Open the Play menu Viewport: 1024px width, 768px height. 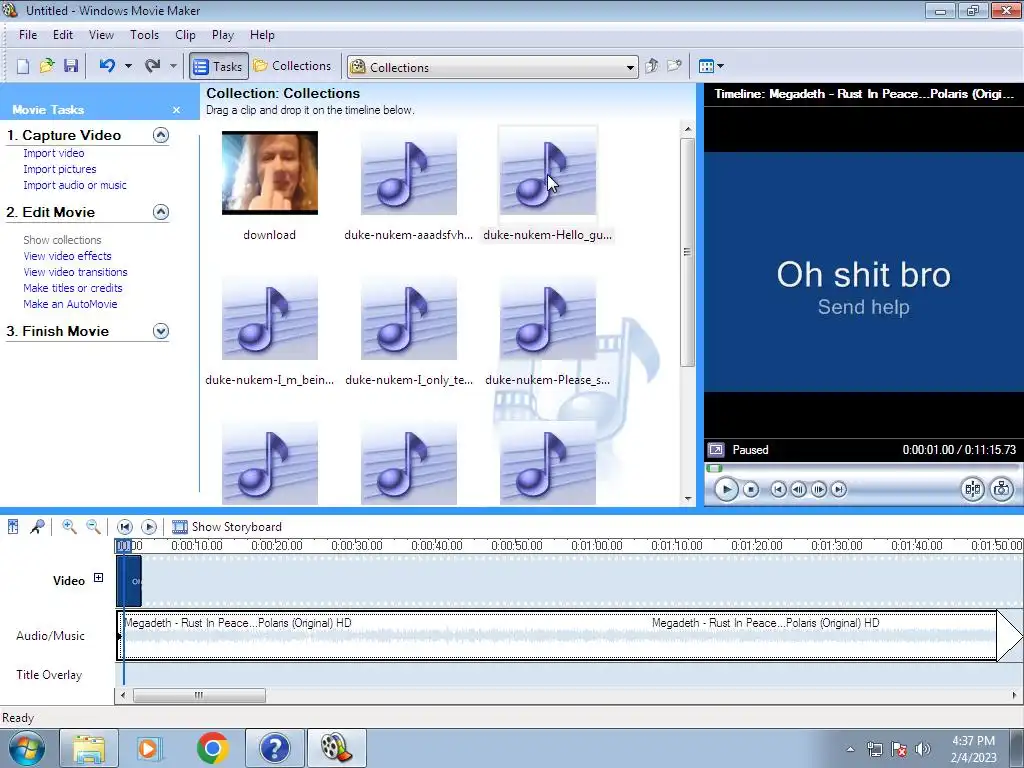223,35
